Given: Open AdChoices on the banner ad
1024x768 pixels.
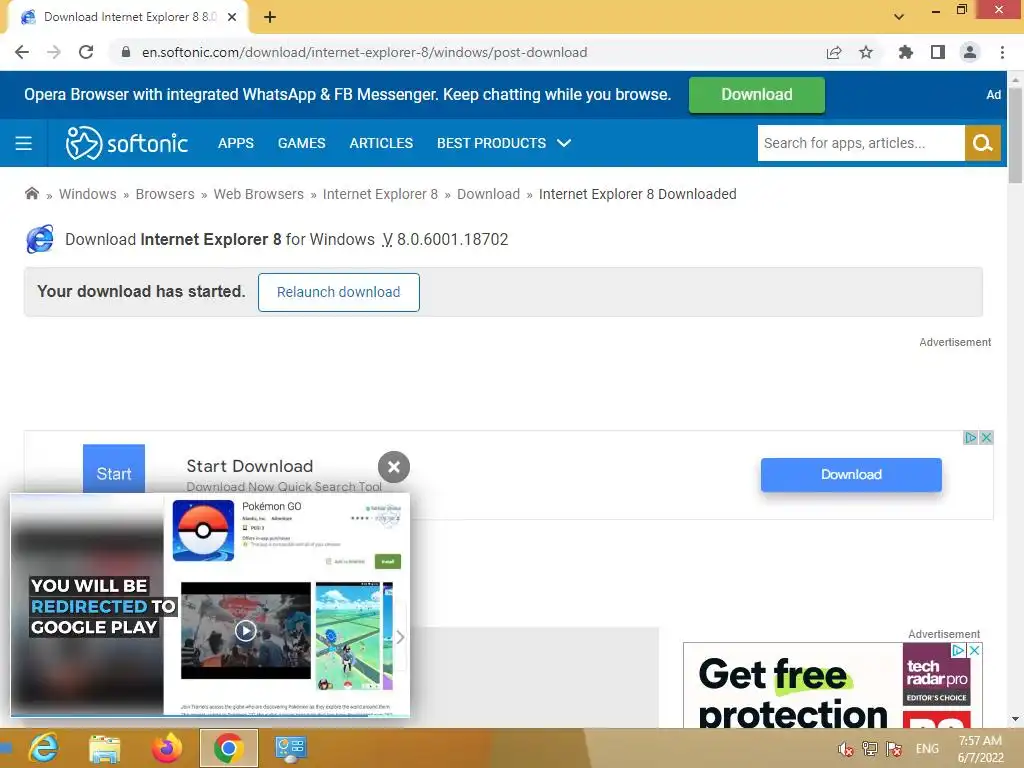Looking at the screenshot, I should 970,438.
